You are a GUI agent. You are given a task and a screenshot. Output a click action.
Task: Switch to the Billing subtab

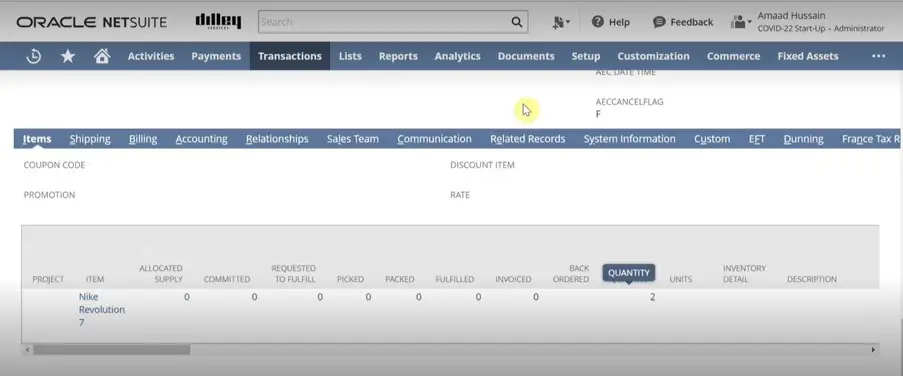click(143, 139)
